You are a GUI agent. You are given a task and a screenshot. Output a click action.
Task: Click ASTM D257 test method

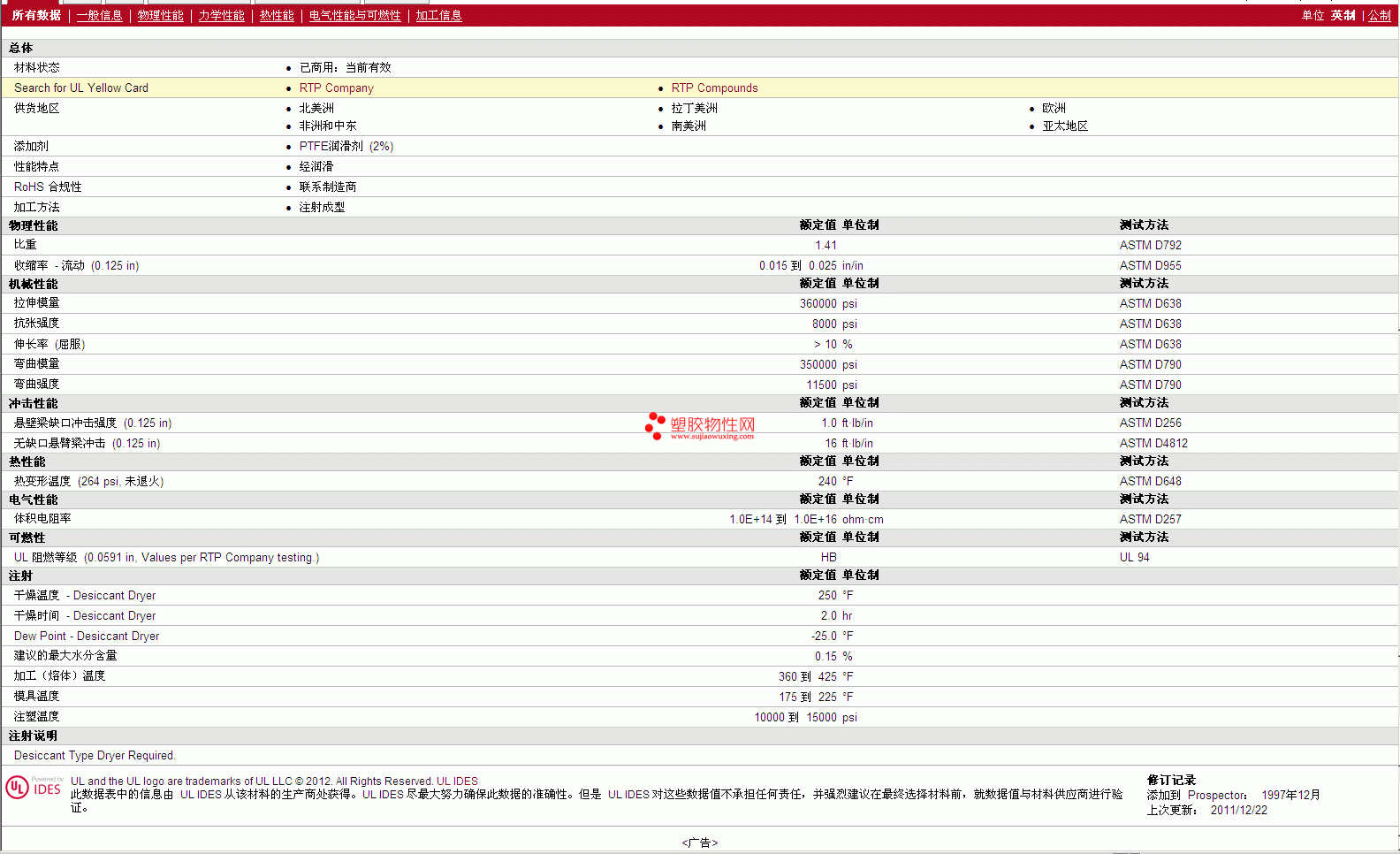(x=1151, y=520)
